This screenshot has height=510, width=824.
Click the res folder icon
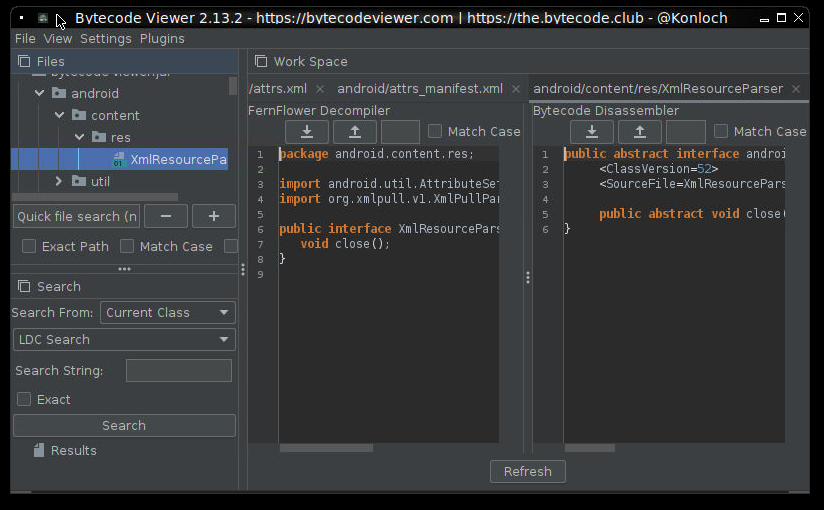(x=99, y=137)
